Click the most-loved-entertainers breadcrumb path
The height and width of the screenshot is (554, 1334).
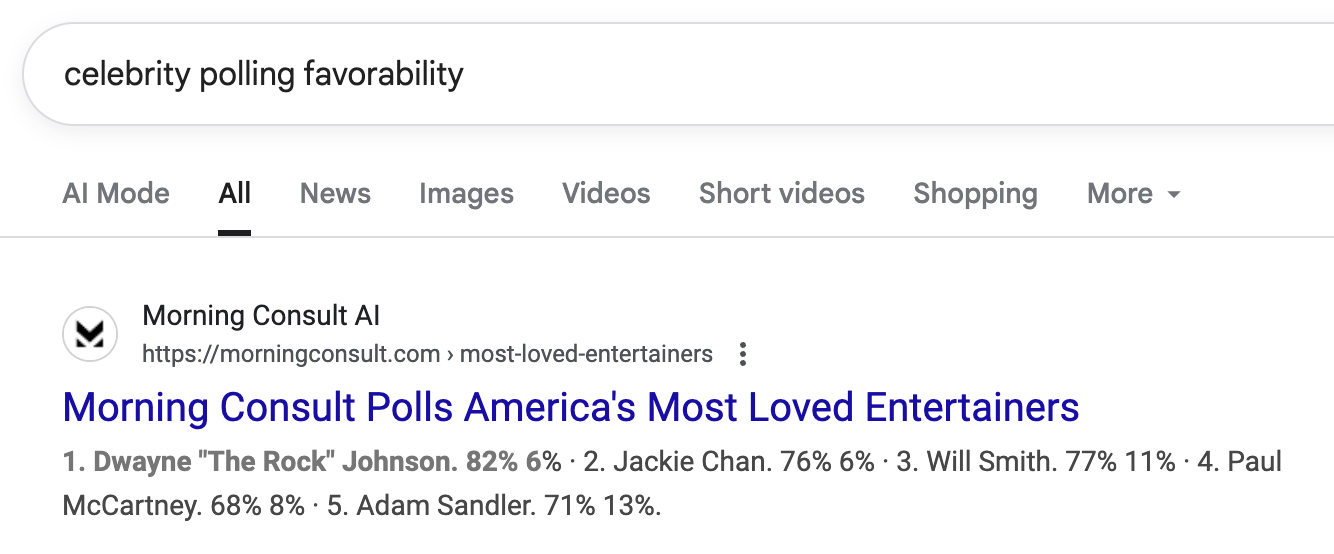[x=586, y=354]
